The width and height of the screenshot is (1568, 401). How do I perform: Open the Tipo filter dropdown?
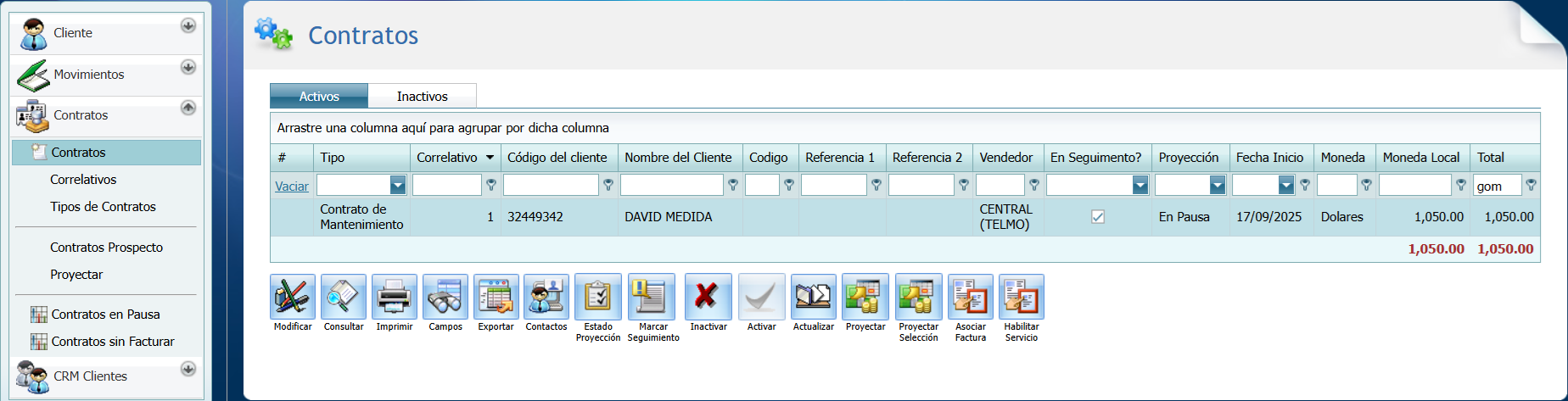(397, 185)
